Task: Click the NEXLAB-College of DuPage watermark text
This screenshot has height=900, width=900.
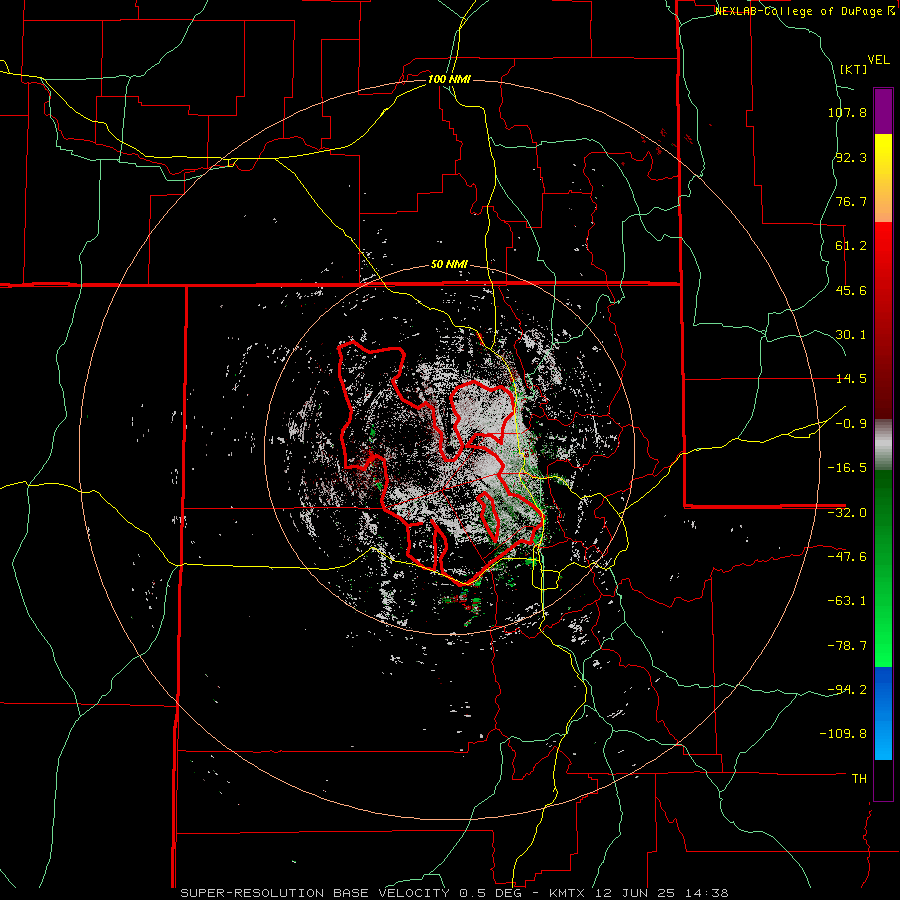Action: click(805, 11)
